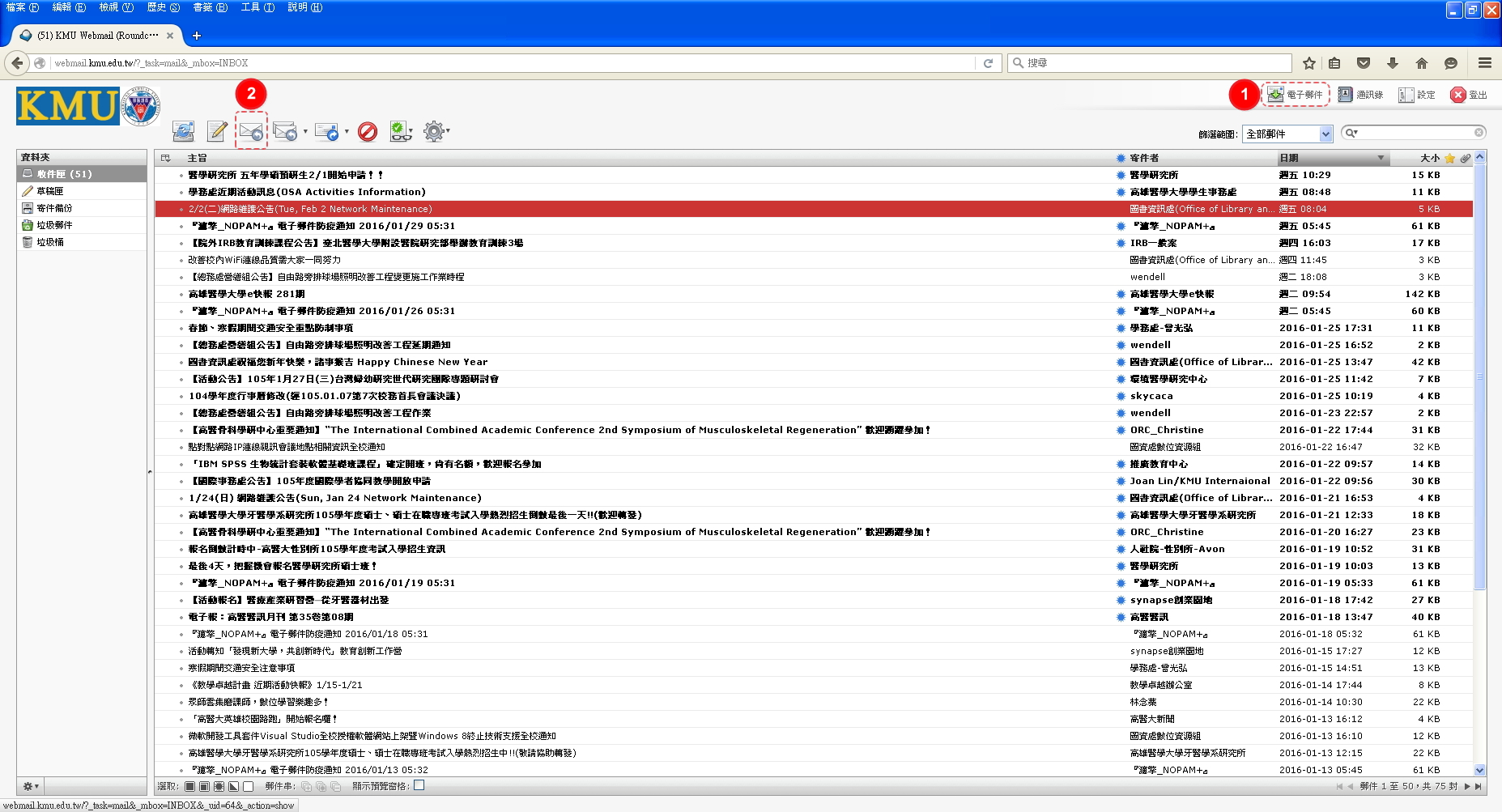
Task: Clear the mail search box
Action: pos(1479,133)
